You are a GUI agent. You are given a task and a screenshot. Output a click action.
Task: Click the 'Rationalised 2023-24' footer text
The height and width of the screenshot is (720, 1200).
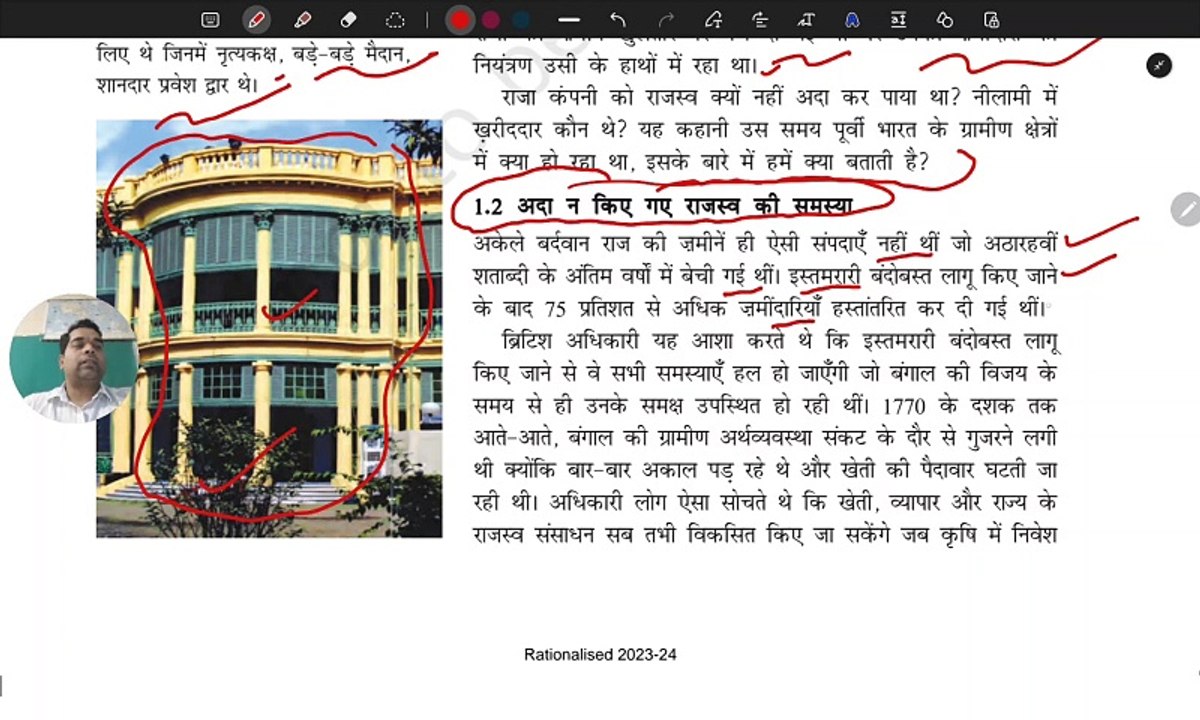(600, 655)
